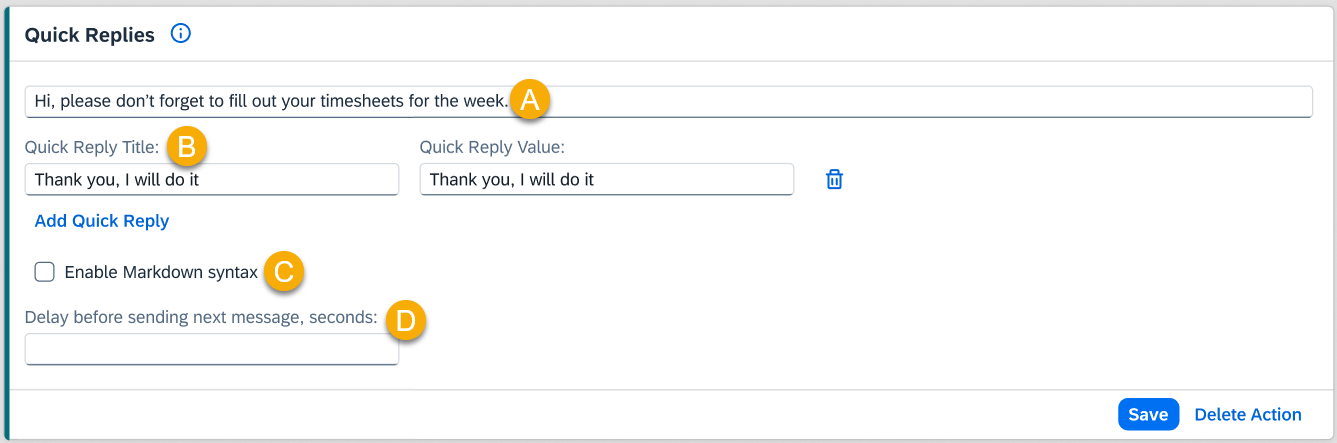Click the Quick Replies heading text
Screen dimensions: 1337x443
90,35
